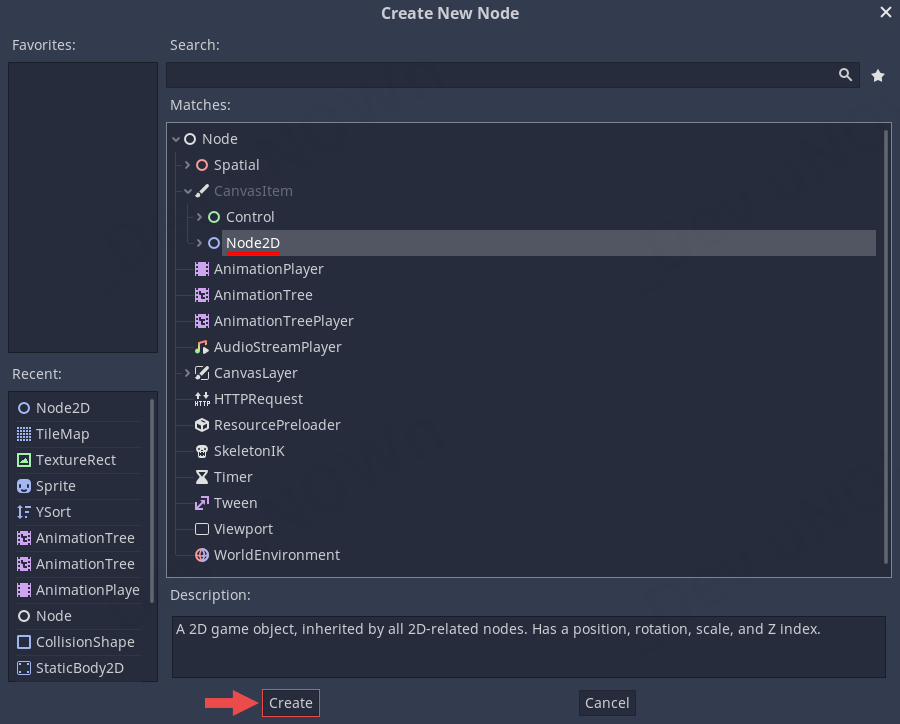Choose StaticBody2D from the Recent list
Image resolution: width=900 pixels, height=724 pixels.
[x=80, y=668]
